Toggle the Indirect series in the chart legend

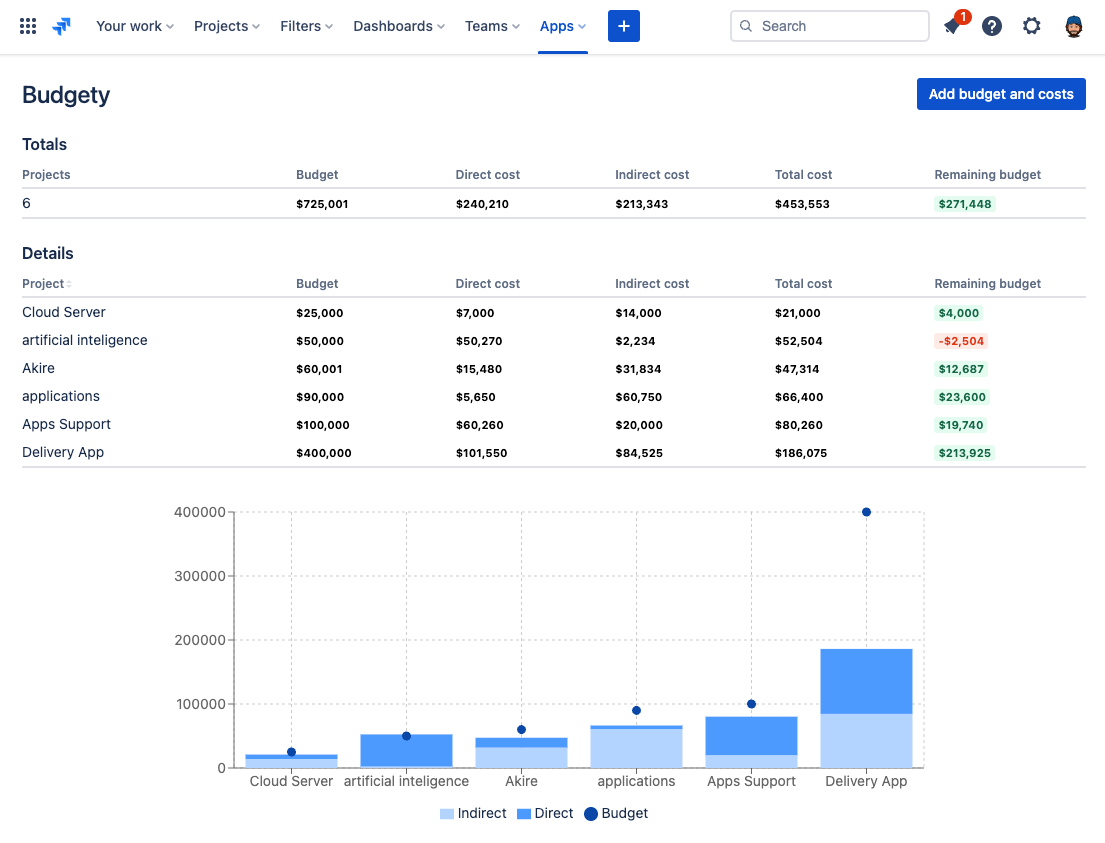(472, 813)
